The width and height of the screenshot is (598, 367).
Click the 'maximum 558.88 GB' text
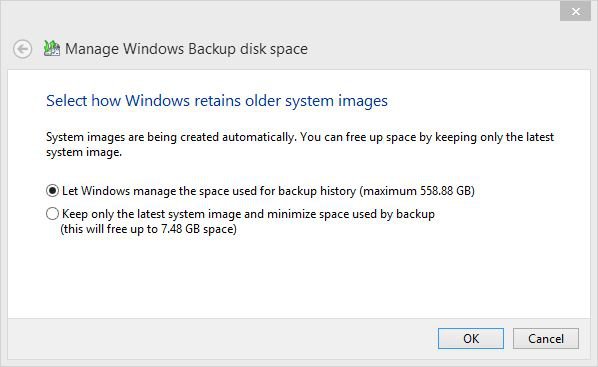(x=417, y=191)
